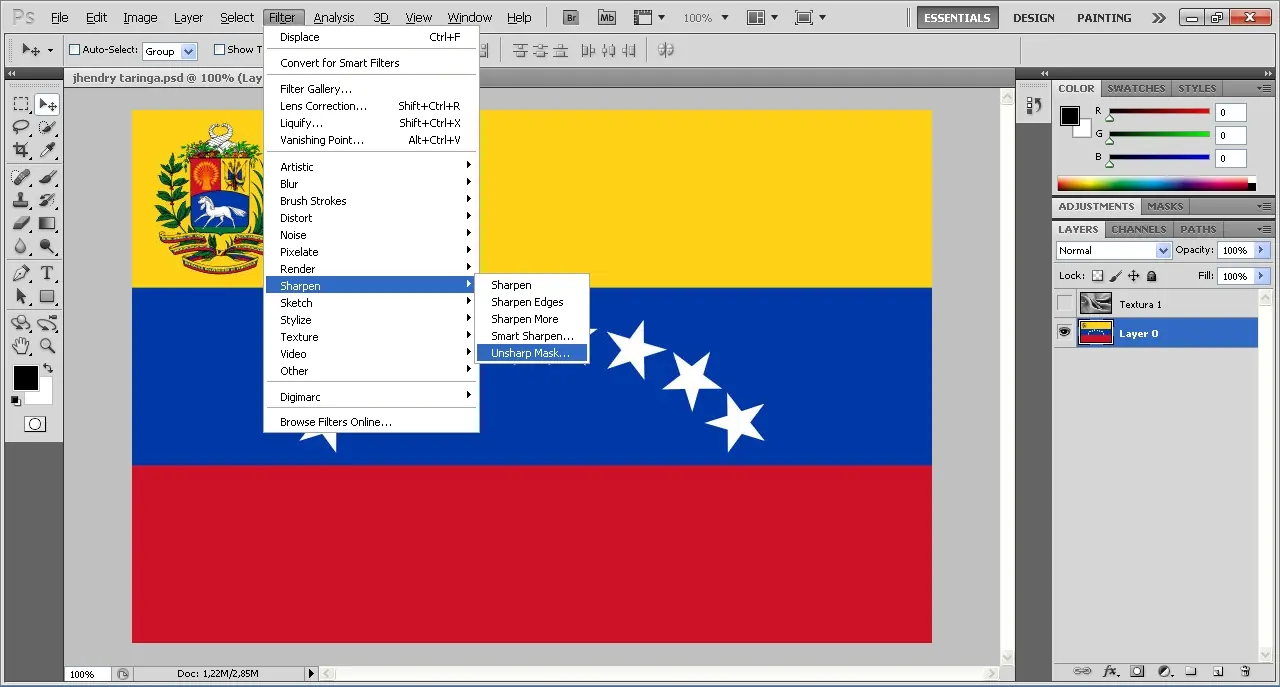Image resolution: width=1280 pixels, height=687 pixels.
Task: Switch to the Painting workspace
Action: coord(1104,18)
